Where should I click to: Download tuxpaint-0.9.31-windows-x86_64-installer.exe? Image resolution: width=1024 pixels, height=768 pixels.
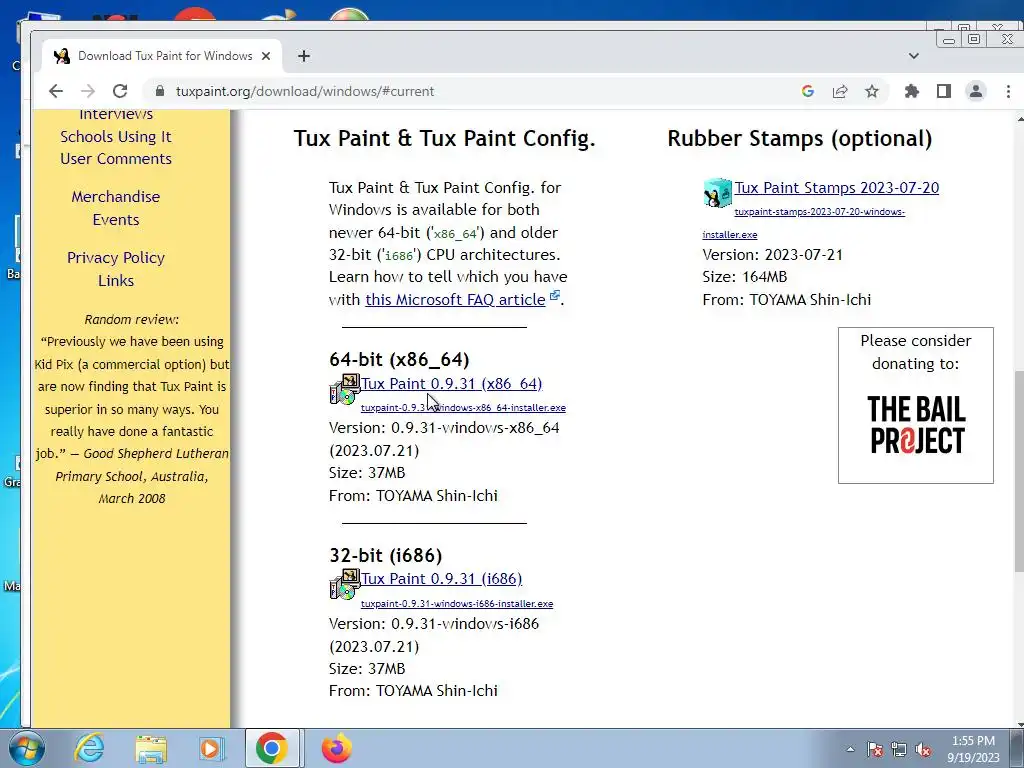pyautogui.click(x=463, y=408)
